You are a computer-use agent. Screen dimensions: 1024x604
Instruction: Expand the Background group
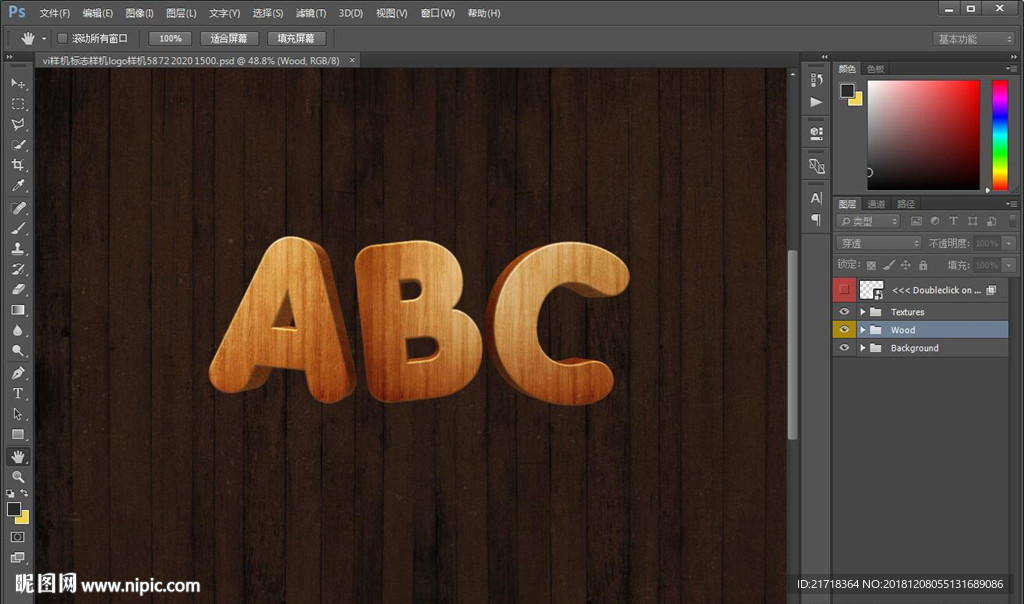pyautogui.click(x=863, y=348)
